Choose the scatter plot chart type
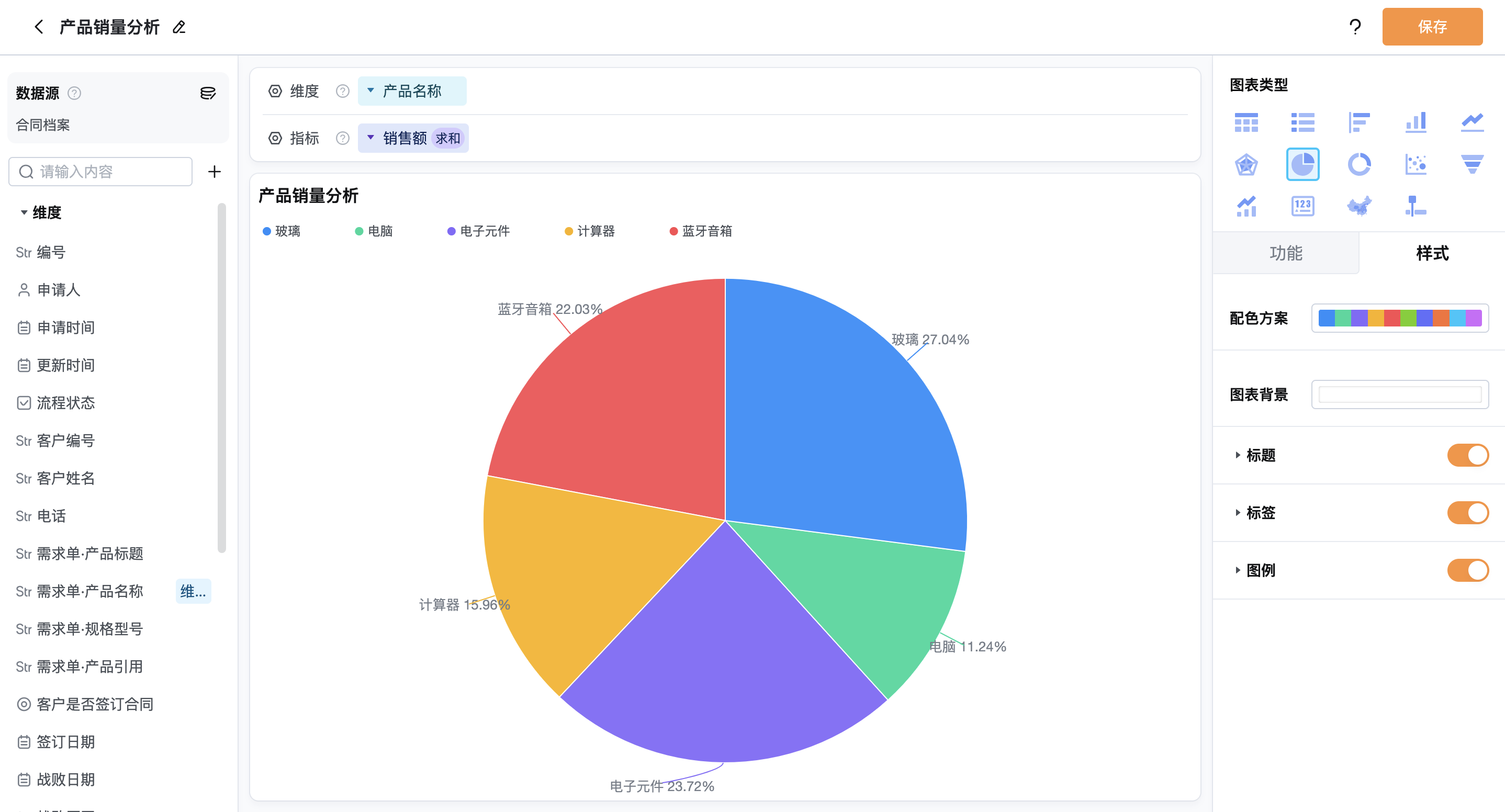 (1416, 164)
